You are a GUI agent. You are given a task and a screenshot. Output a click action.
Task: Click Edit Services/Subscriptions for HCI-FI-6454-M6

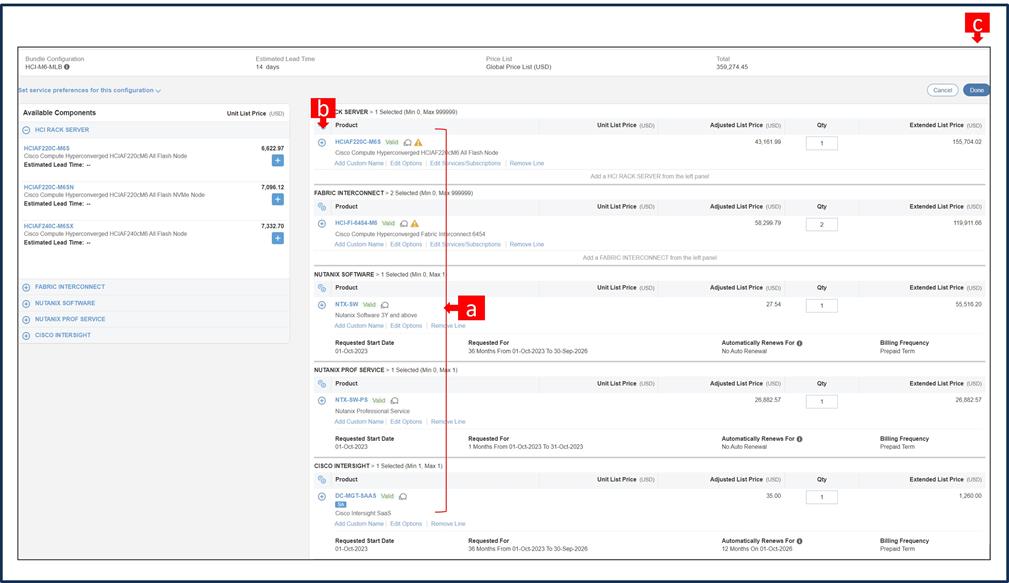pos(465,245)
